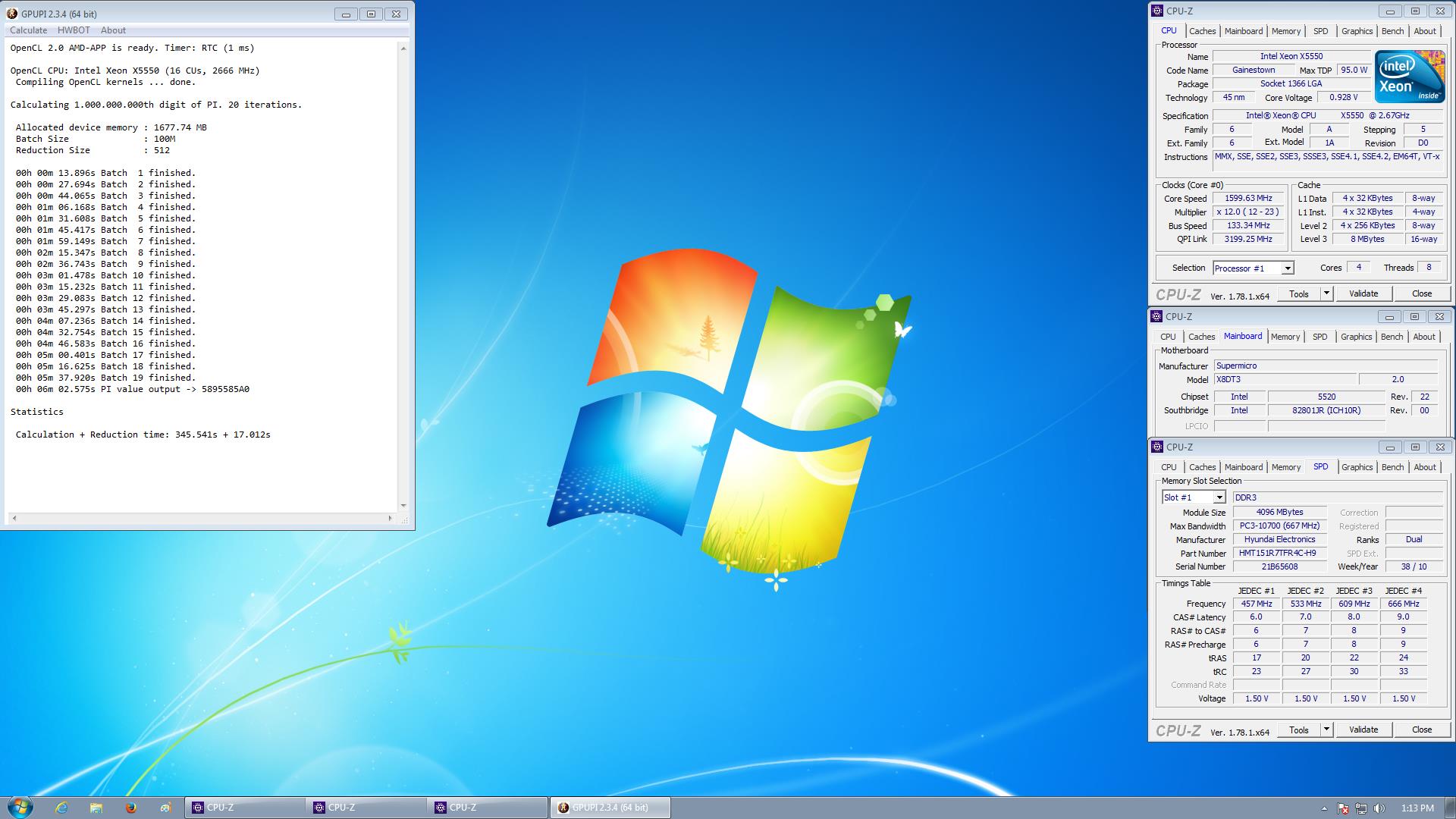Switch to GPUPI 2.3.4 taskbar button
This screenshot has height=819, width=1456.
click(610, 808)
